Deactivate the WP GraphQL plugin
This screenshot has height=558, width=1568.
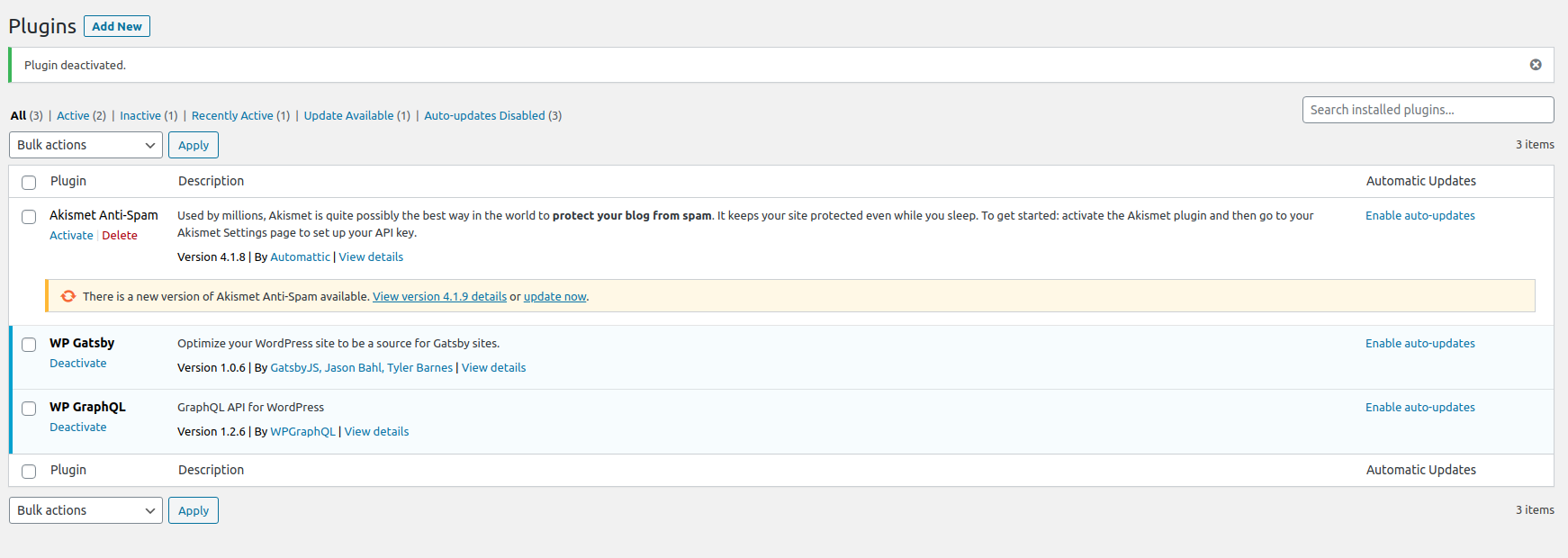click(77, 427)
